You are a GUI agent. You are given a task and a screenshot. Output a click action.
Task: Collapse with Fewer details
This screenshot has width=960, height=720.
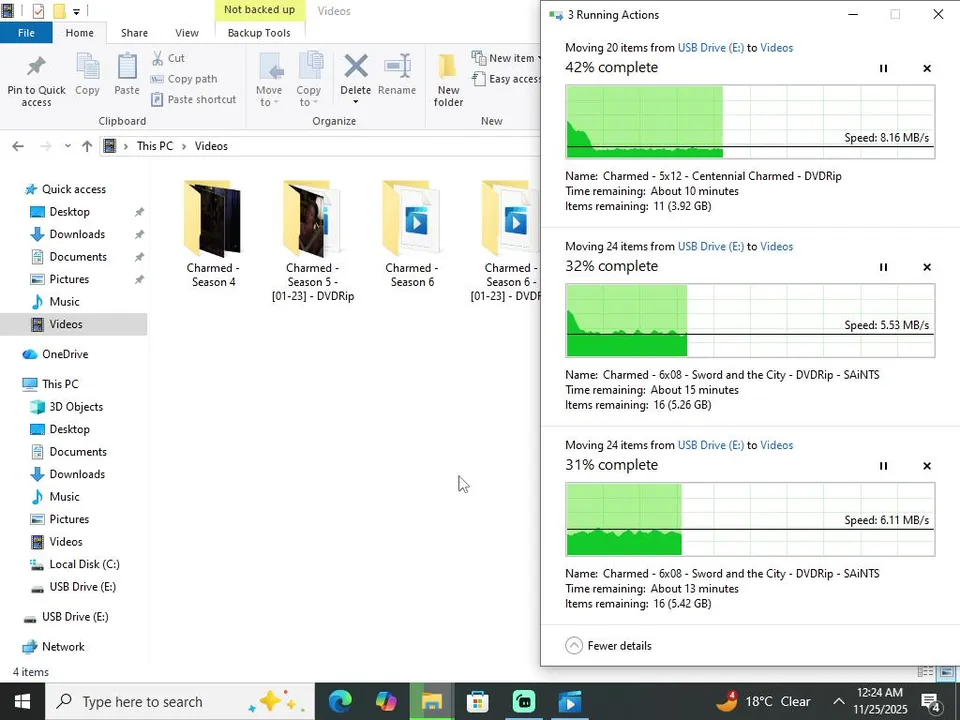(x=609, y=645)
